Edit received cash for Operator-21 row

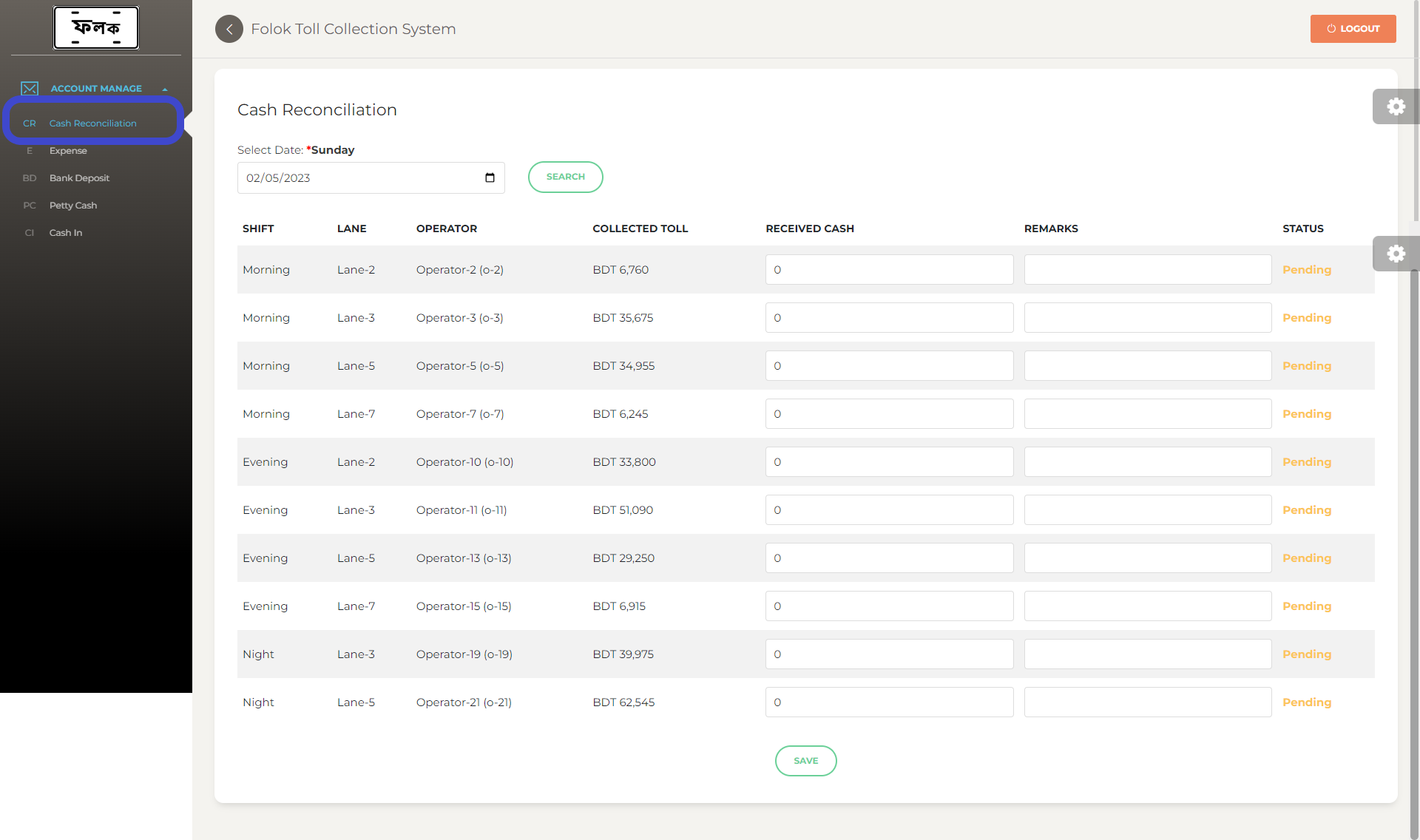[x=889, y=702]
